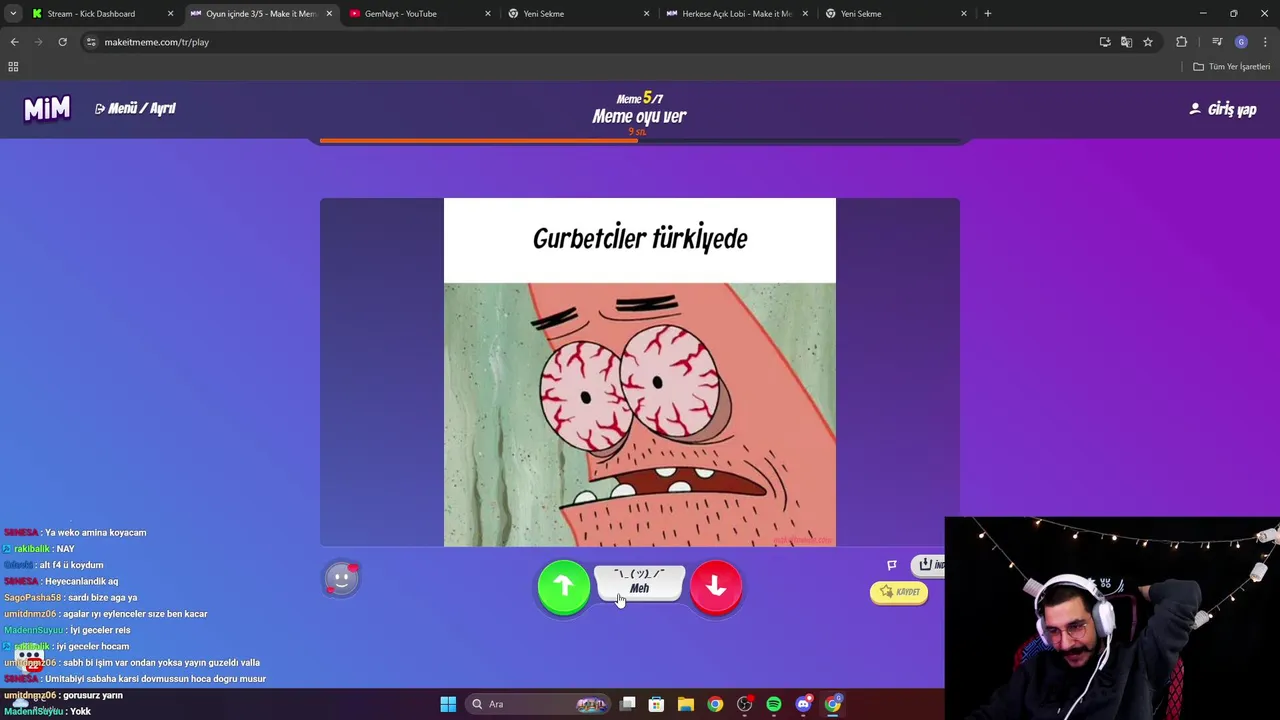Switch to Herkese Açık Lobi tab
The height and width of the screenshot is (720, 1280).
click(x=736, y=14)
